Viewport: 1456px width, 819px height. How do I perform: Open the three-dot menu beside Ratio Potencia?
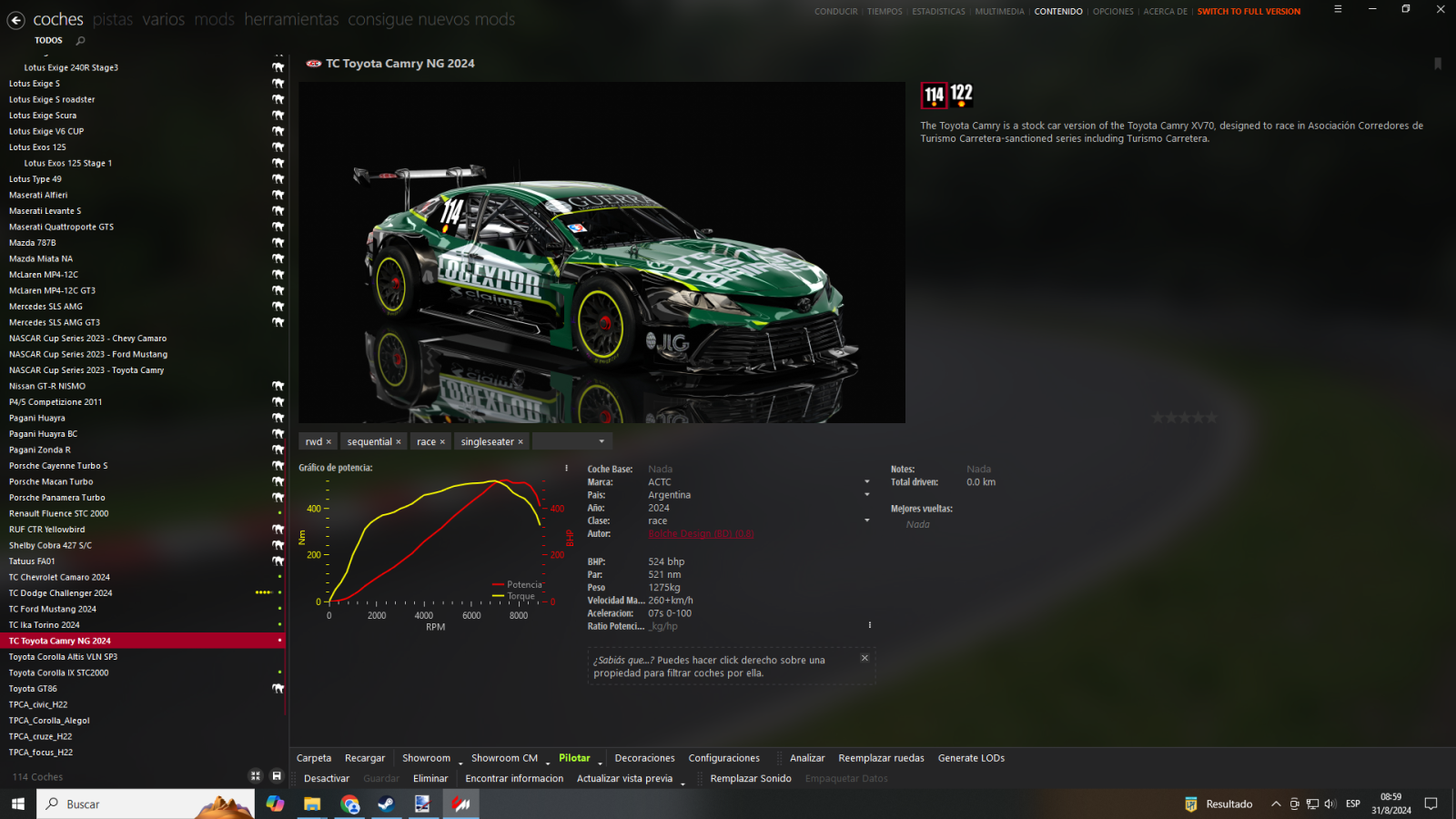click(869, 625)
